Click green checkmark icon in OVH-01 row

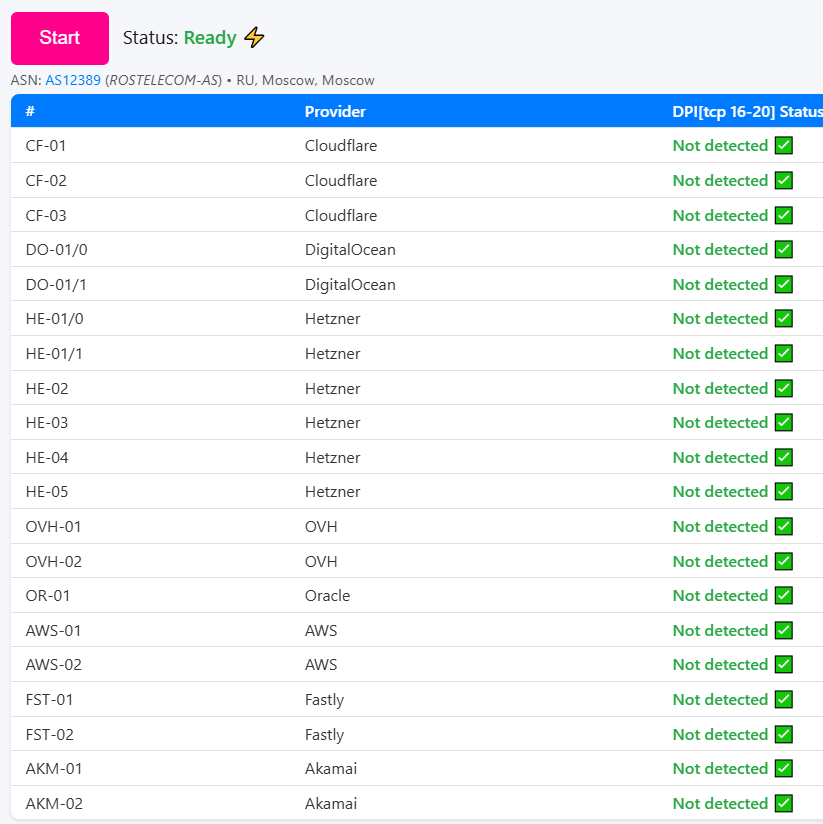(x=784, y=526)
